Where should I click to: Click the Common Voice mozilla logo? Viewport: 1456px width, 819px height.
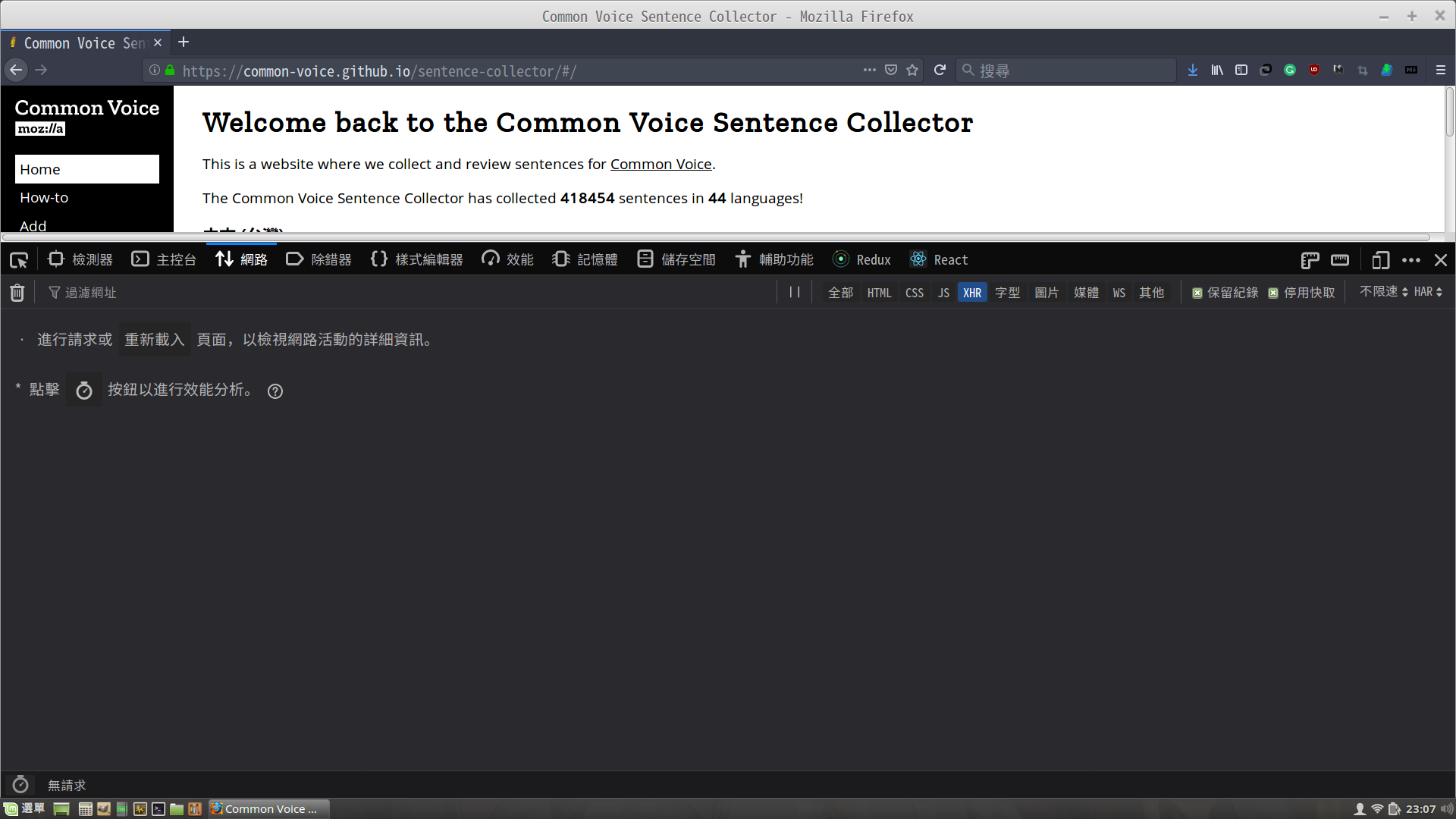pos(87,118)
